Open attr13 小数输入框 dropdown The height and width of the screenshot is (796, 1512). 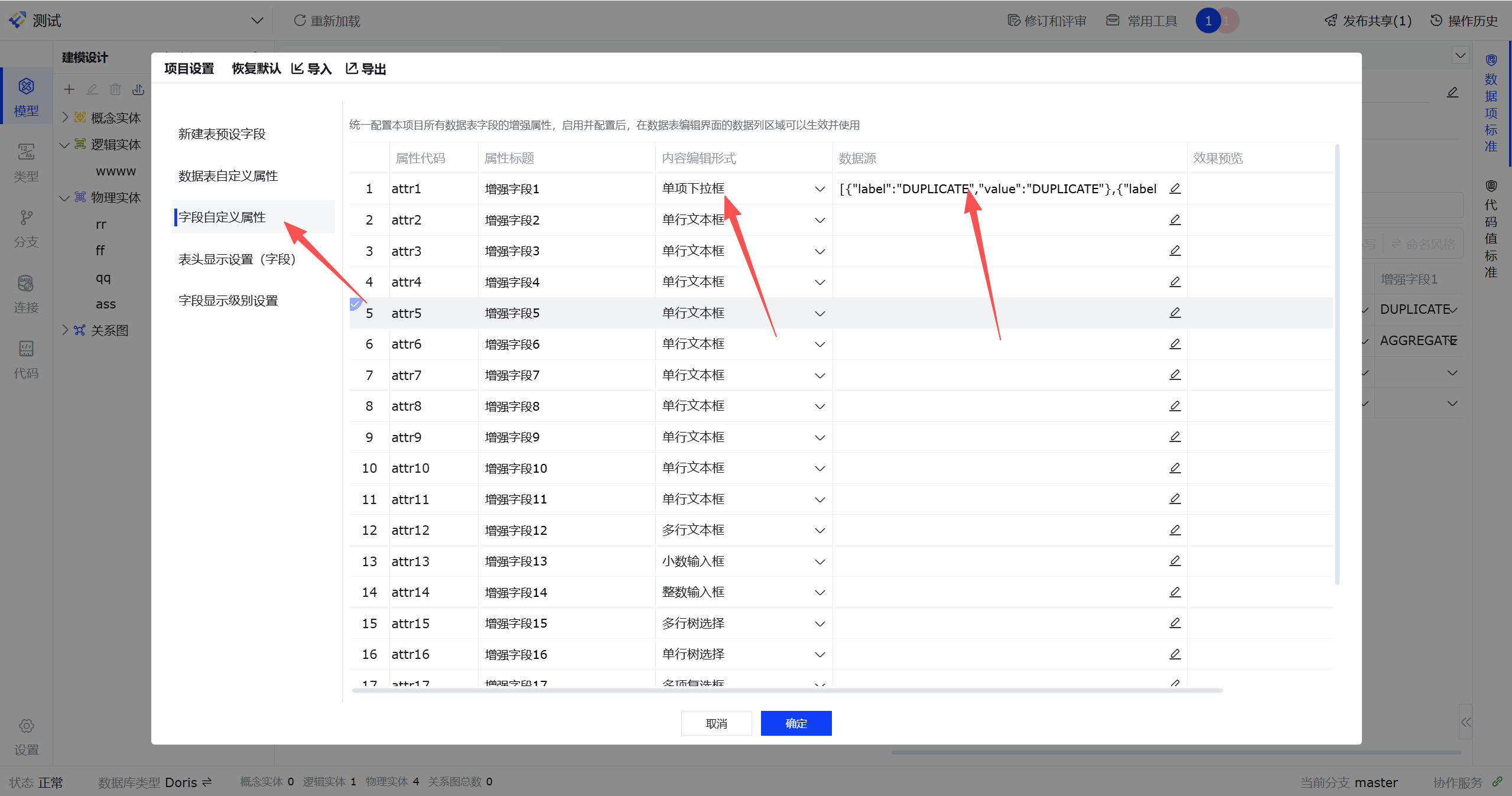coord(820,561)
